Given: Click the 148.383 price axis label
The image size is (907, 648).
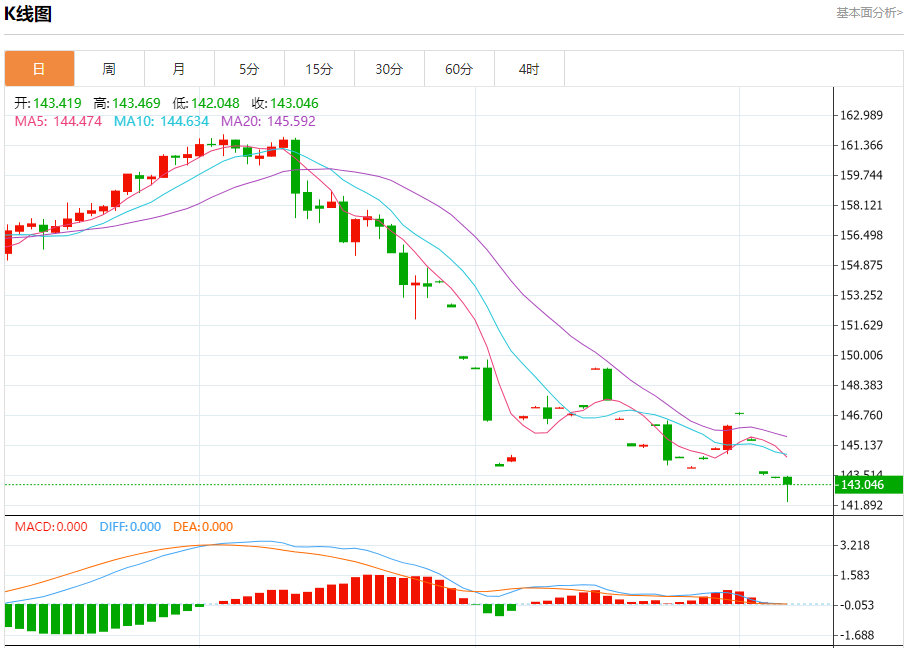Looking at the screenshot, I should [861, 385].
